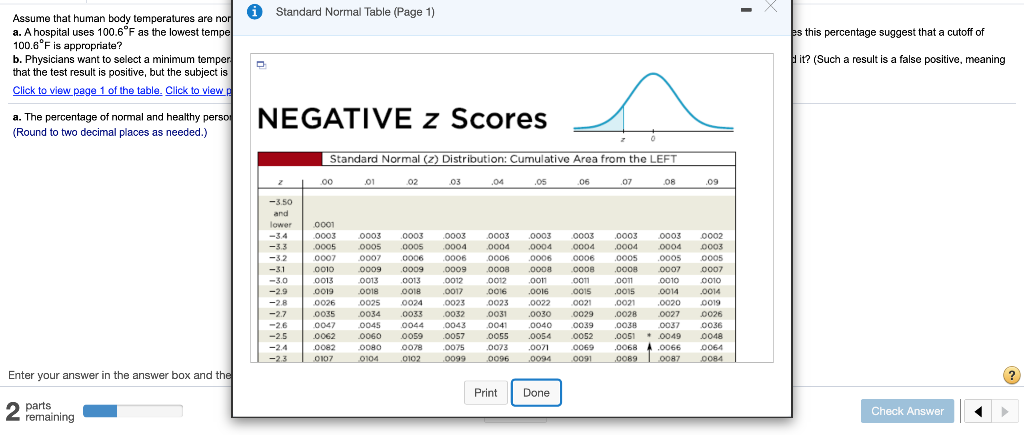Viewport: 1024px width, 435px height.
Task: Click the parts remaining progress bar
Action: click(x=133, y=411)
